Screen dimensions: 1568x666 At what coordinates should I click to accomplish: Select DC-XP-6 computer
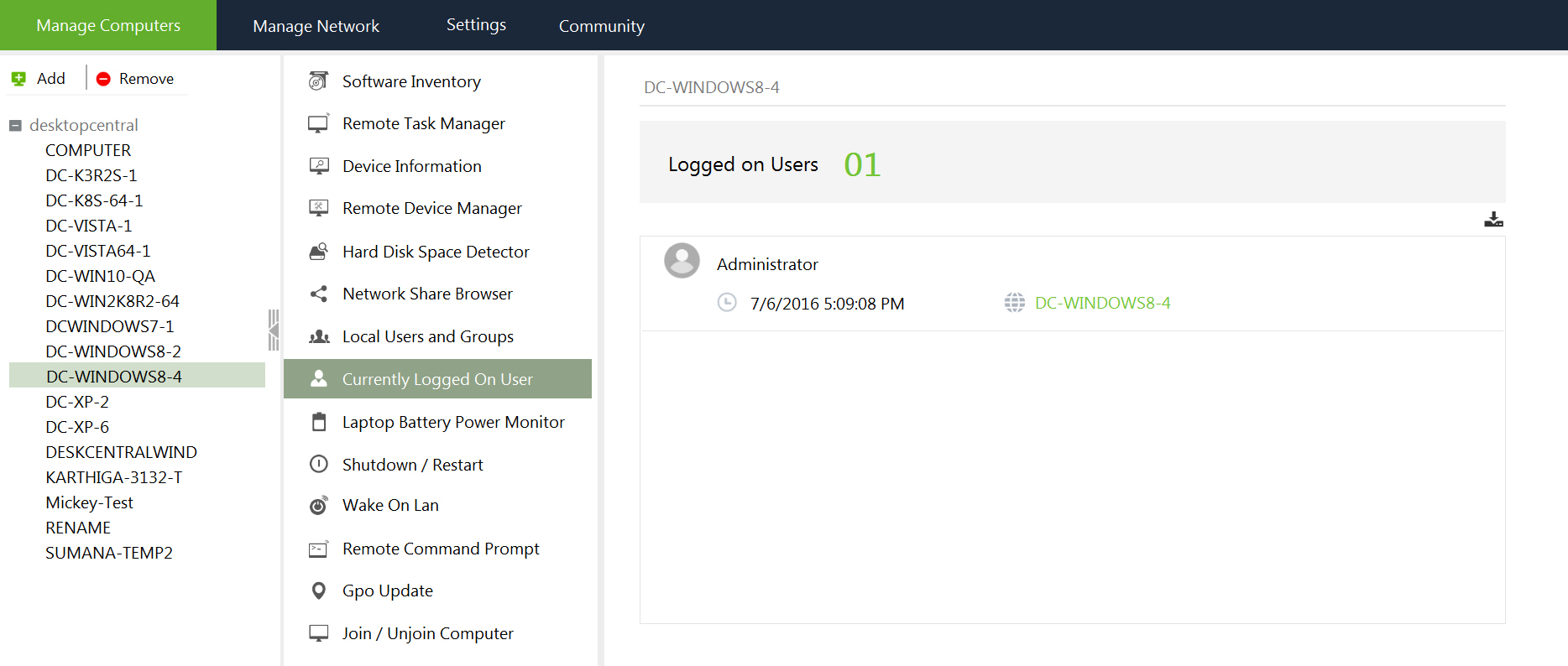coord(77,427)
